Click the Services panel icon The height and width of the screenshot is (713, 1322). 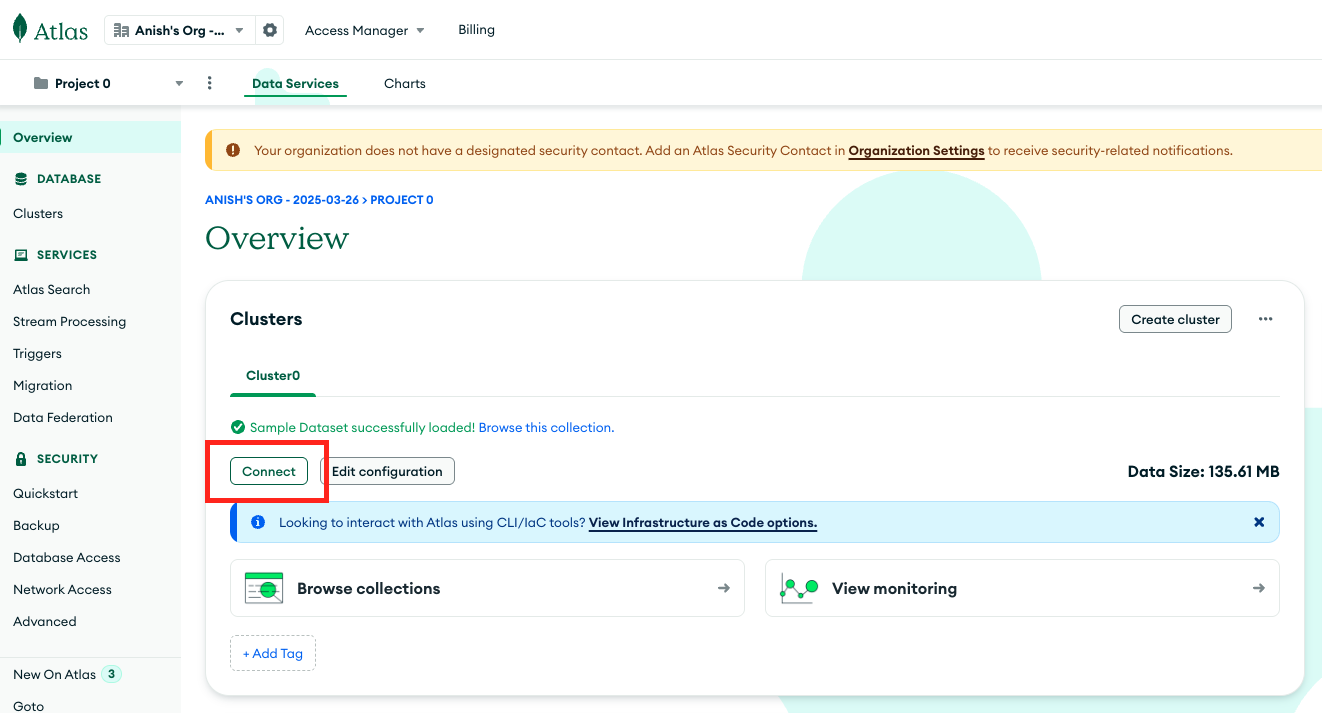[21, 254]
